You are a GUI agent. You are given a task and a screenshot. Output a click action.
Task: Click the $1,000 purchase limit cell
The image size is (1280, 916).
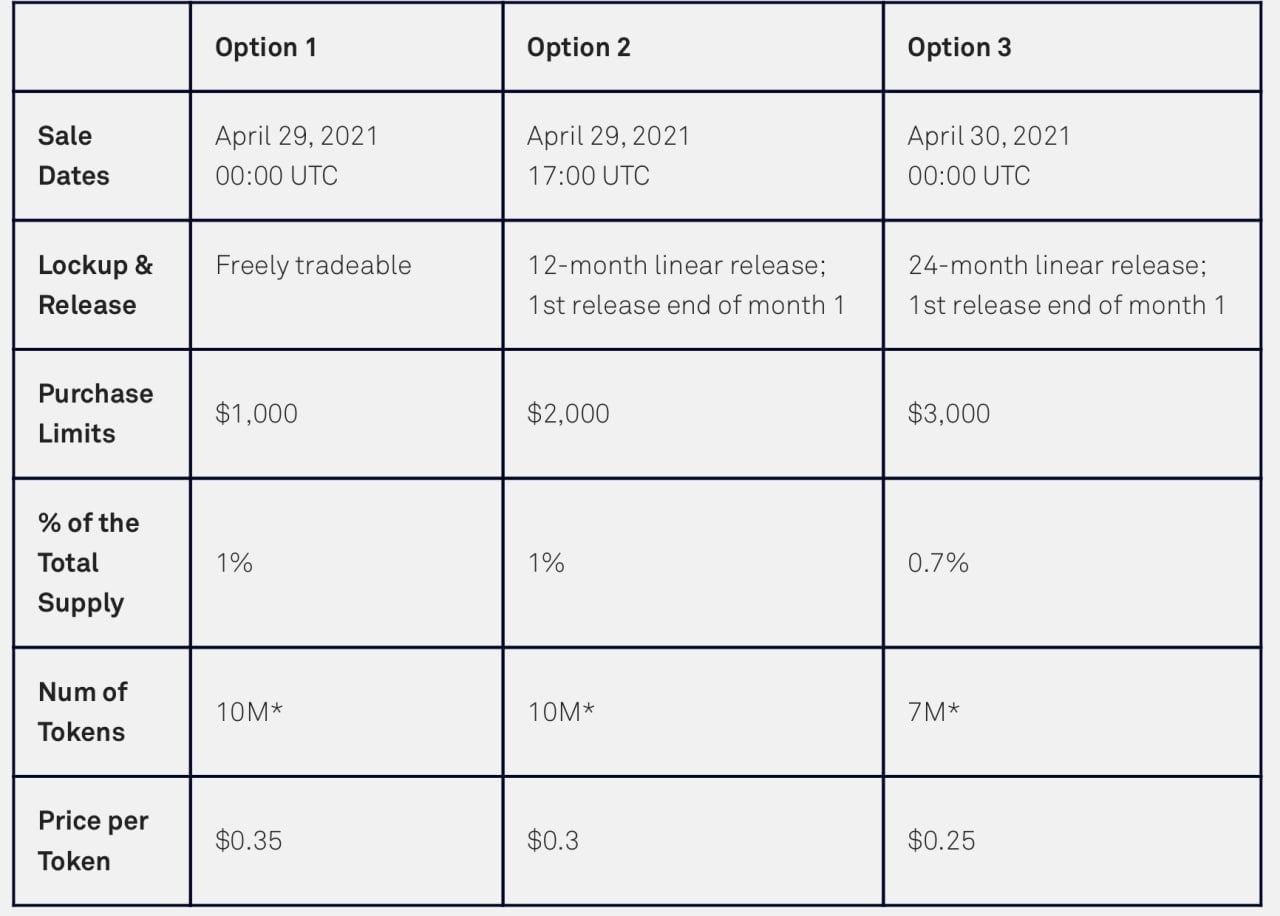click(256, 413)
